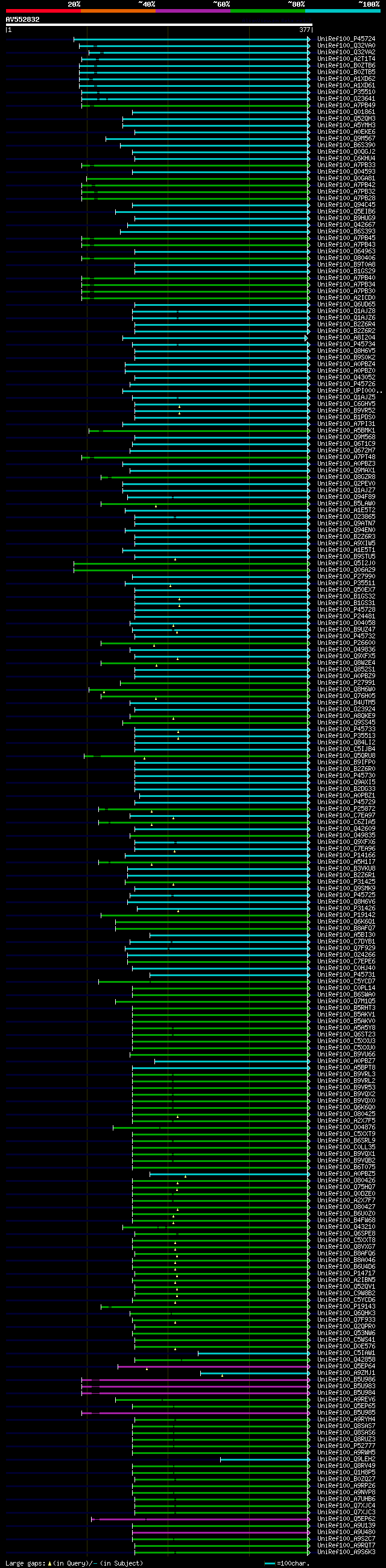Click hit label UniRef100_Q9M567
This screenshot has width=386, height=1568.
[346, 139]
